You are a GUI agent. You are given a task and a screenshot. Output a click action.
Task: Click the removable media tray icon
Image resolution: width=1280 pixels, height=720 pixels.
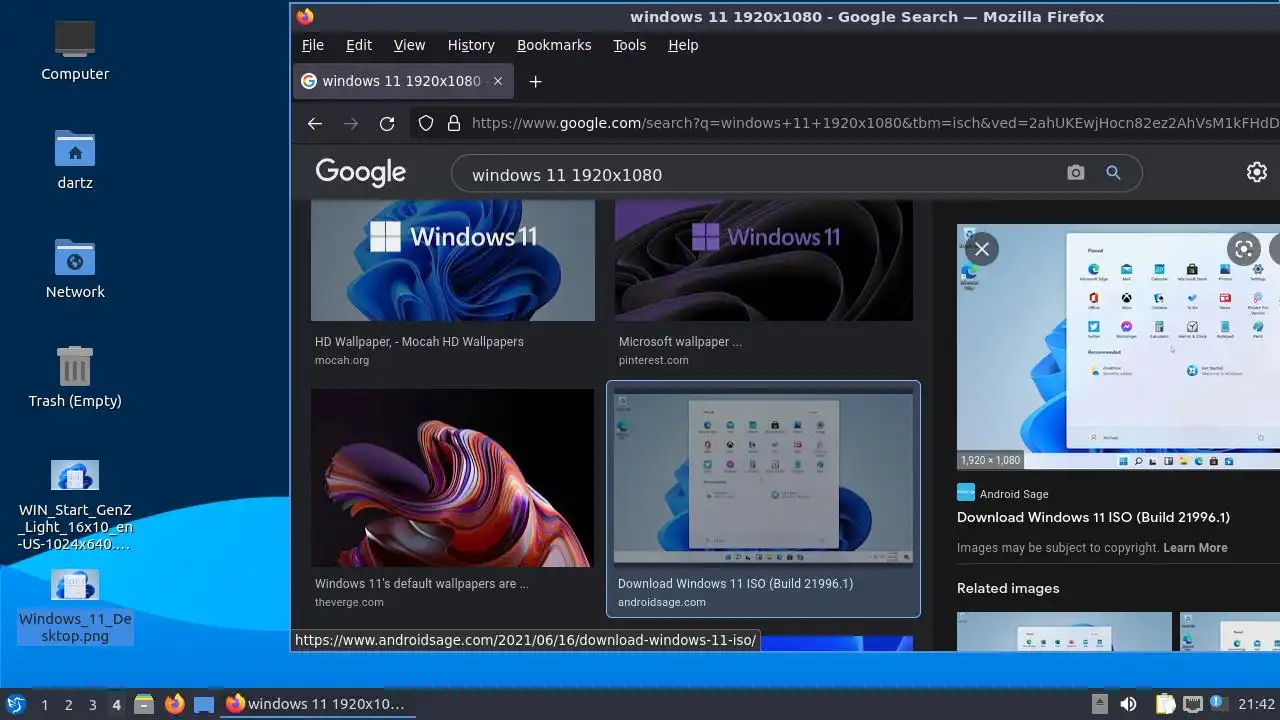pos(1099,704)
